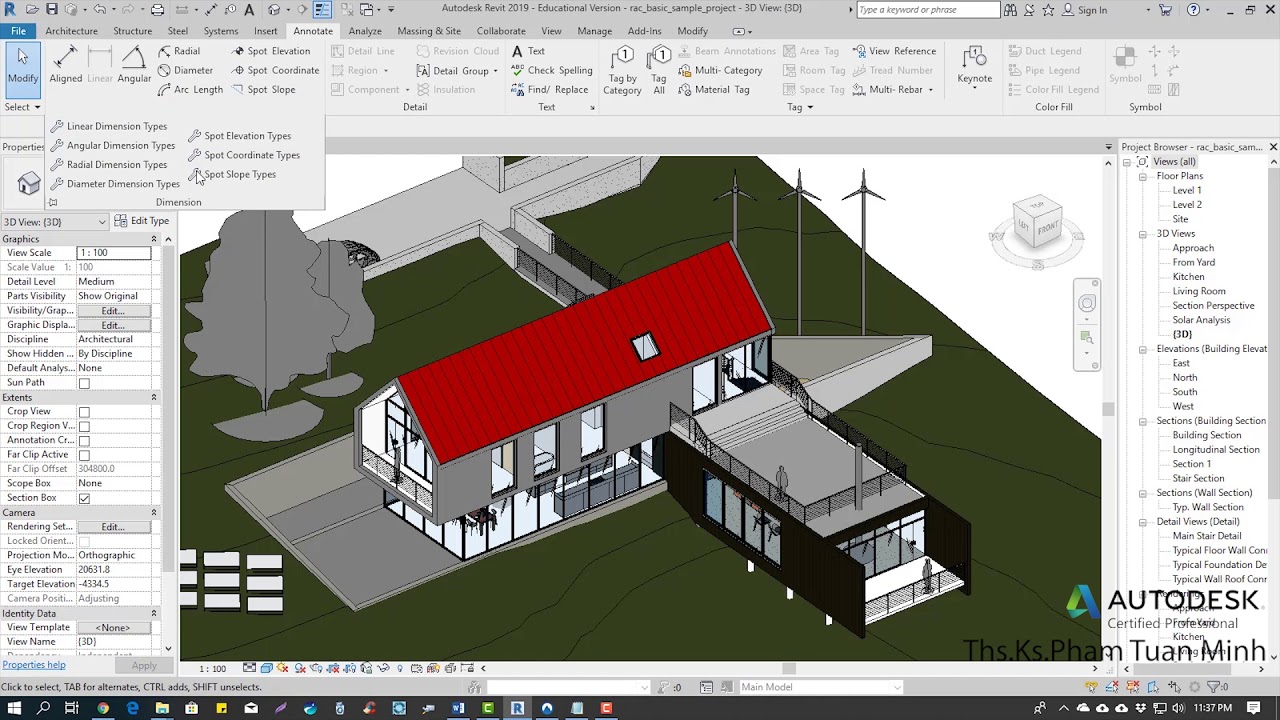Click the Edit Type button
This screenshot has width=1280, height=720.
(x=141, y=221)
